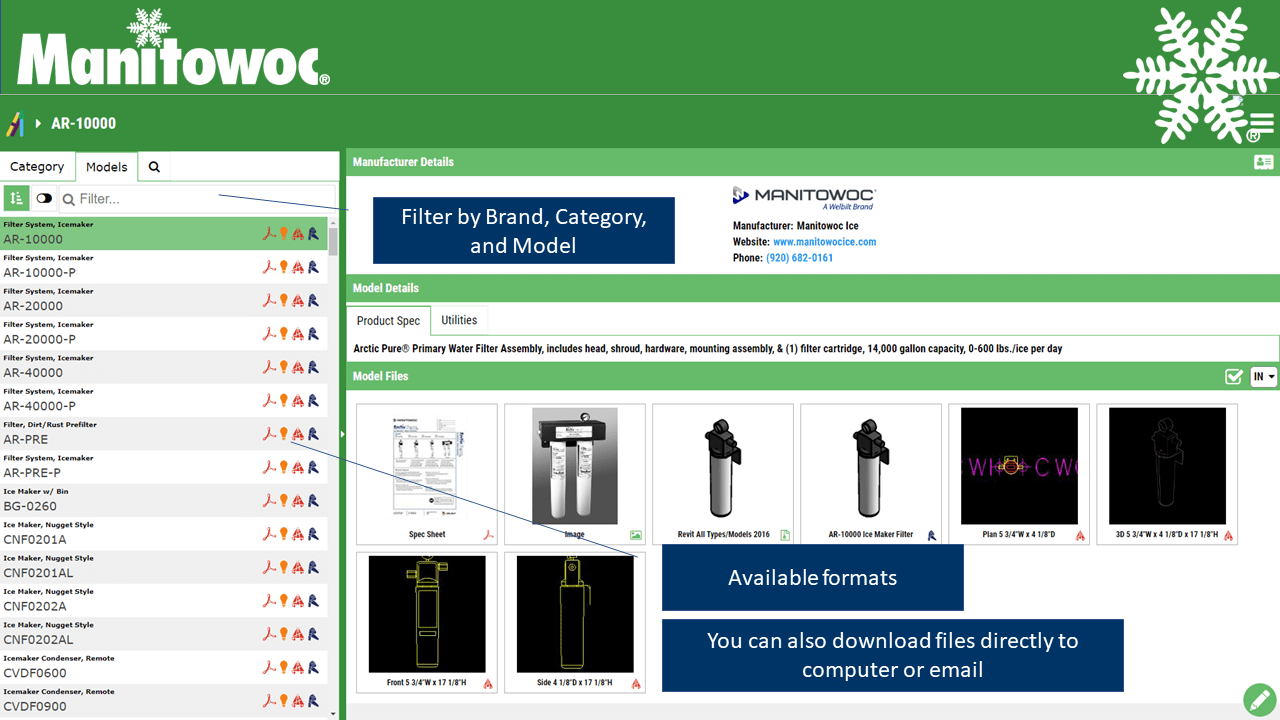1280x720 pixels.
Task: Click the sort order button beside the filter
Action: pyautogui.click(x=16, y=198)
